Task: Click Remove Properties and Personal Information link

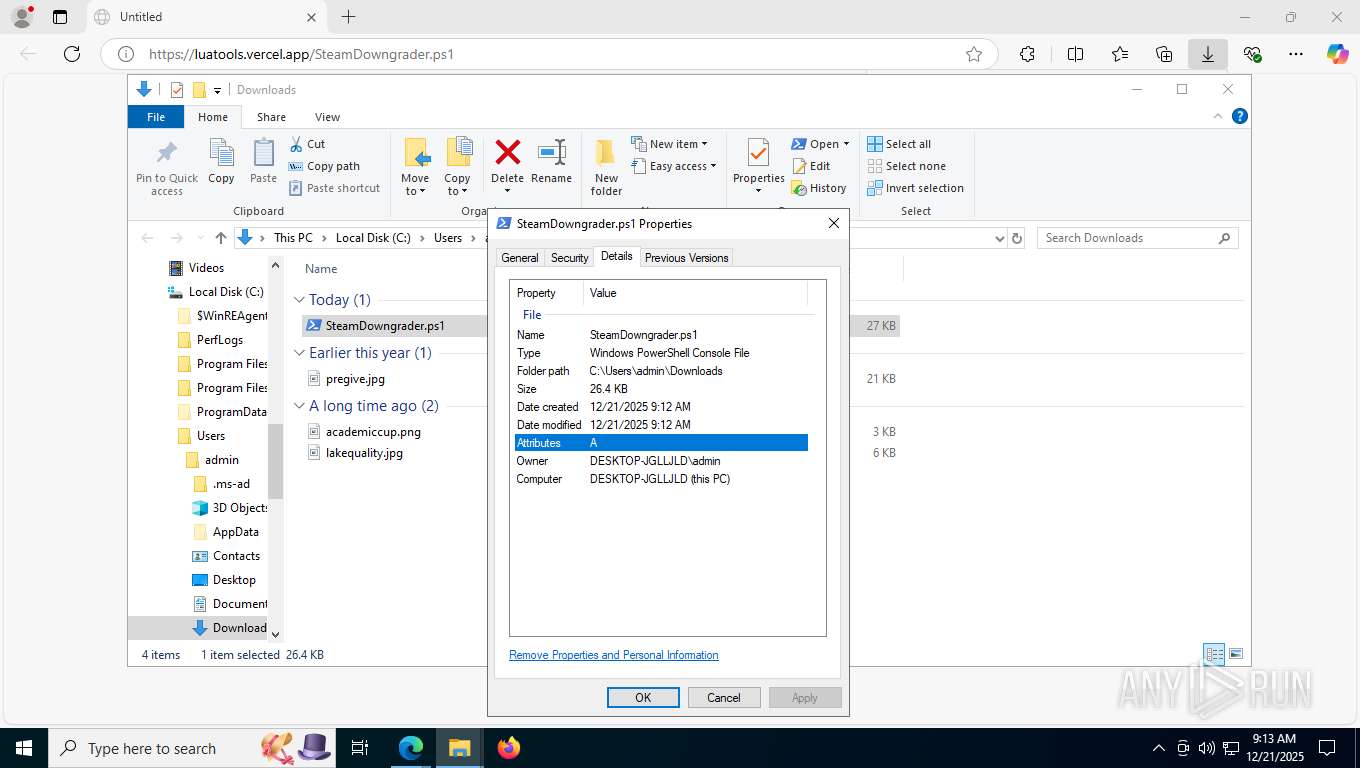Action: [x=614, y=655]
